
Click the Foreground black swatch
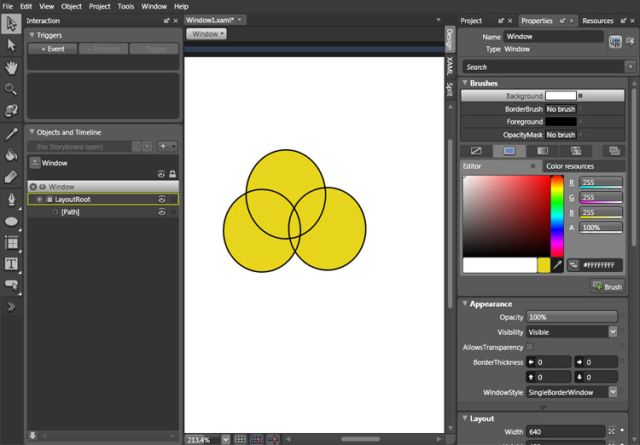[561, 122]
